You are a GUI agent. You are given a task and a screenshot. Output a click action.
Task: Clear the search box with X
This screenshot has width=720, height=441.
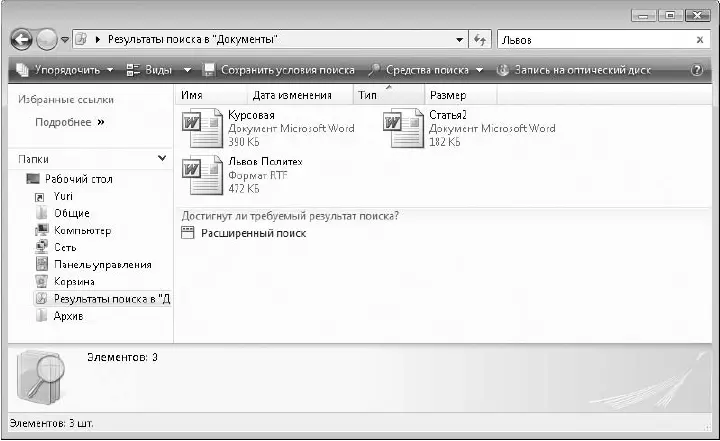point(699,39)
